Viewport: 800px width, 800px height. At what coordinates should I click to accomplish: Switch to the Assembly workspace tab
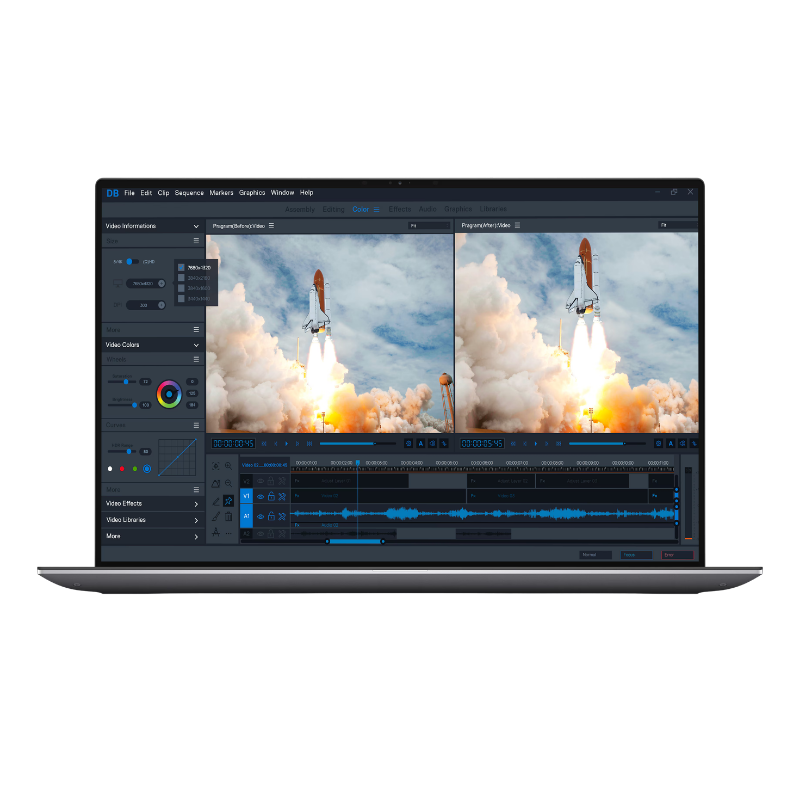click(299, 210)
